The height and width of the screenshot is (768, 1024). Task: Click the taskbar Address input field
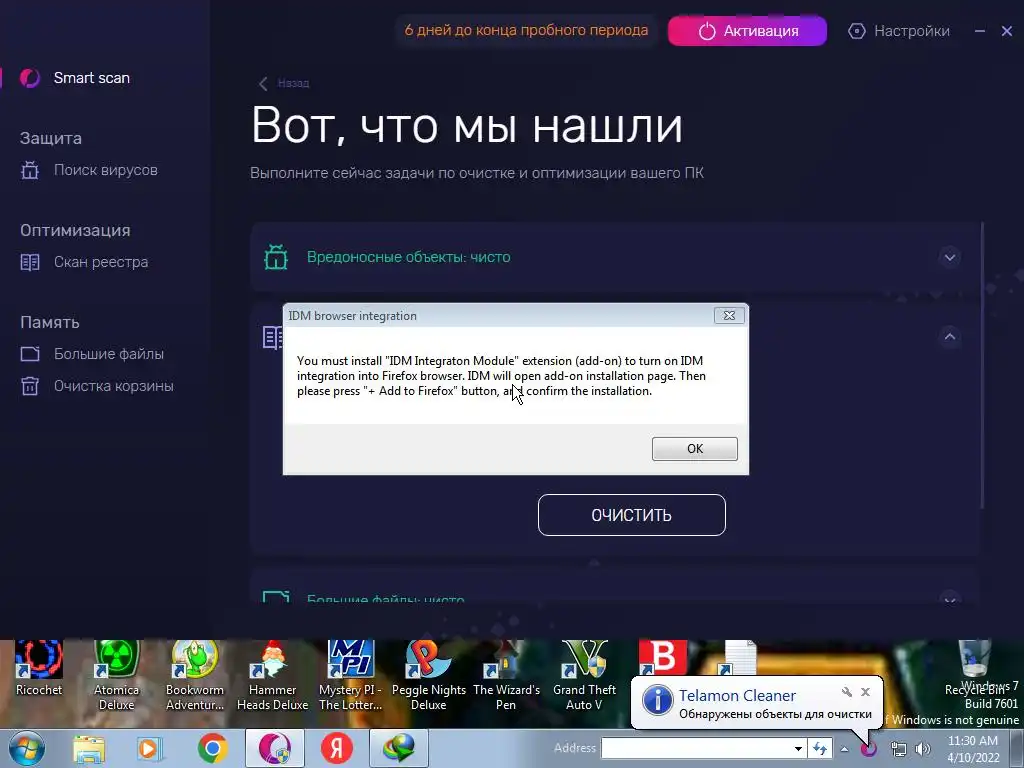point(697,748)
